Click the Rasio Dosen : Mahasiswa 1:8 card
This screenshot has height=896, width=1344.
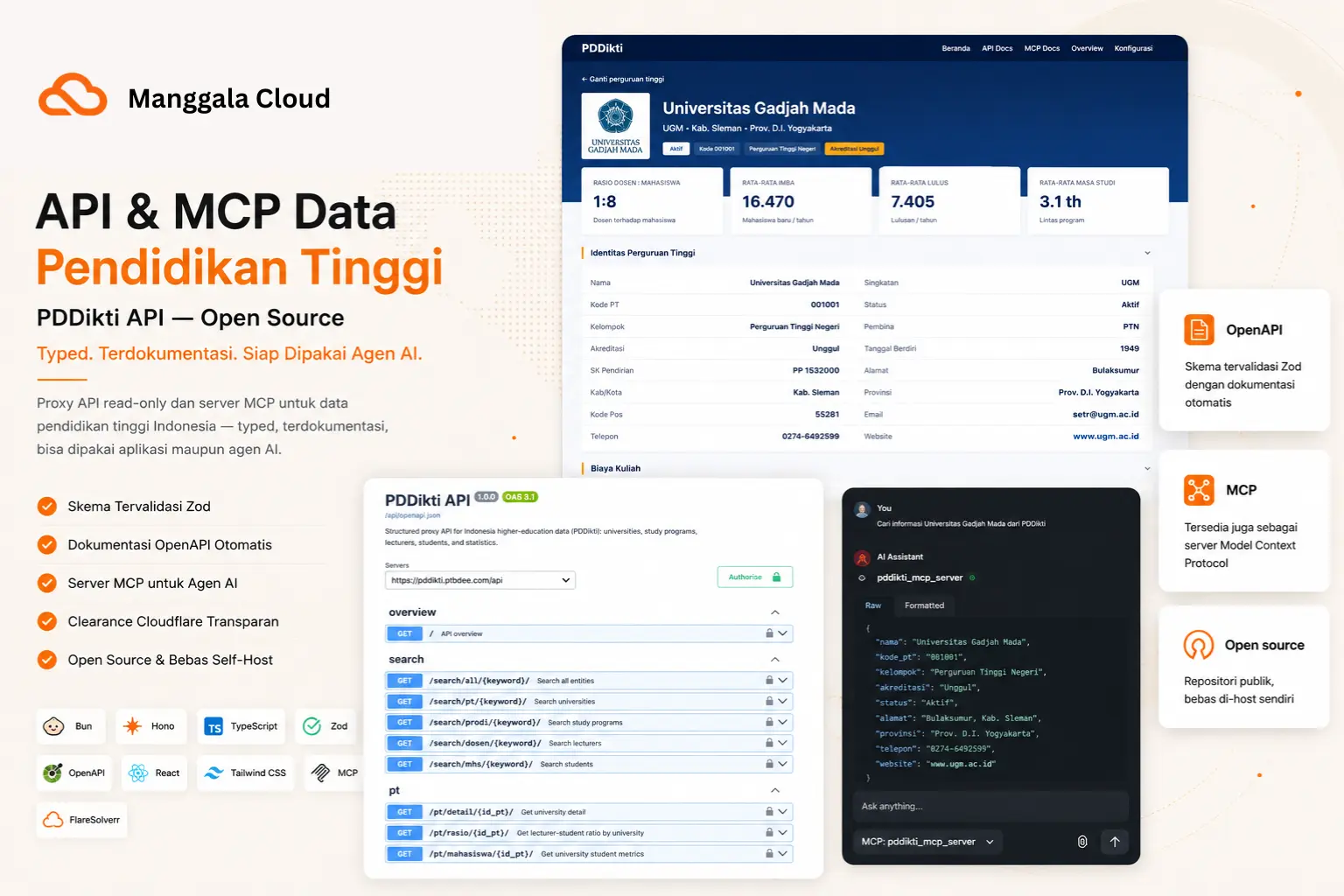pos(652,201)
